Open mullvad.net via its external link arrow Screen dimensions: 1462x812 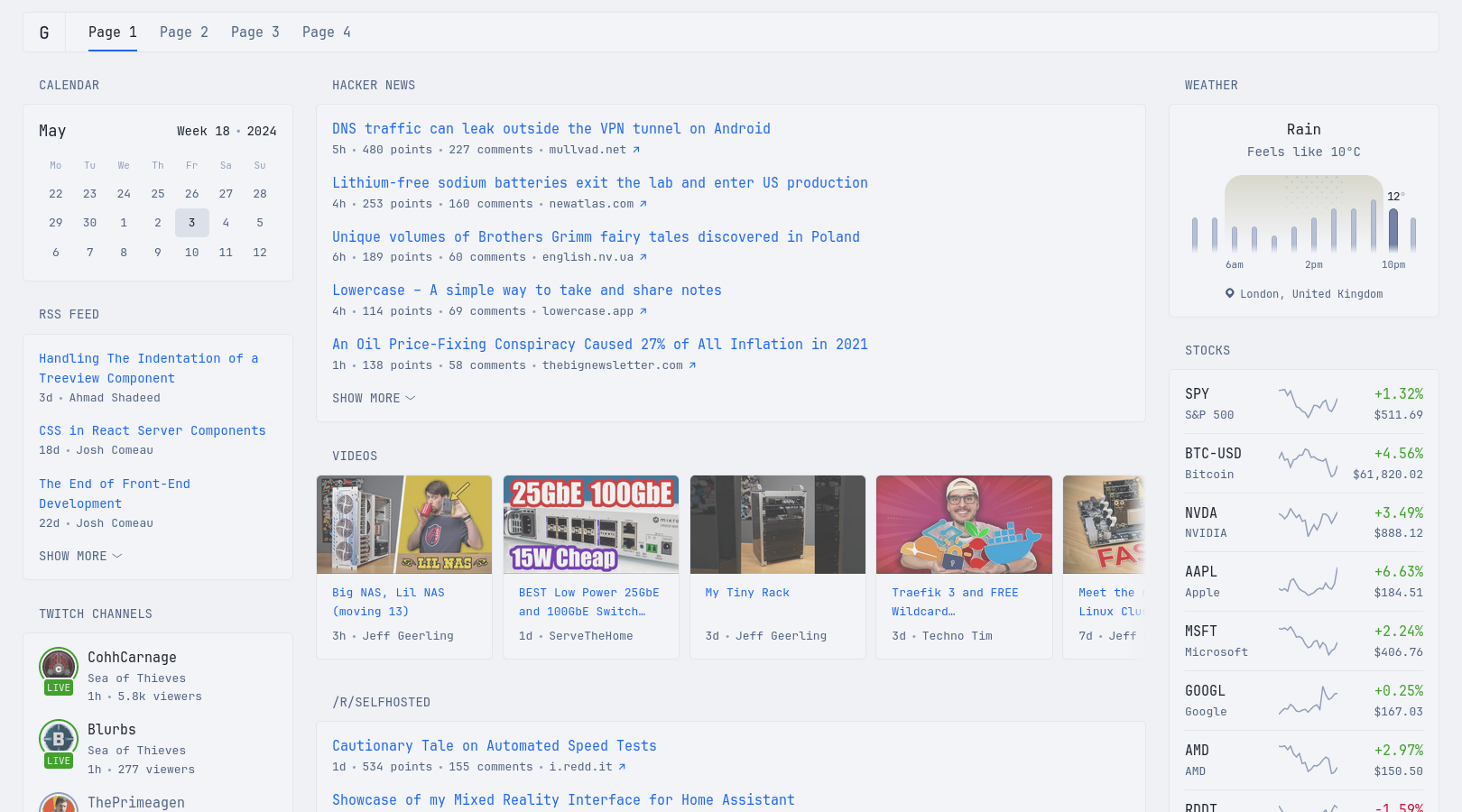[637, 150]
